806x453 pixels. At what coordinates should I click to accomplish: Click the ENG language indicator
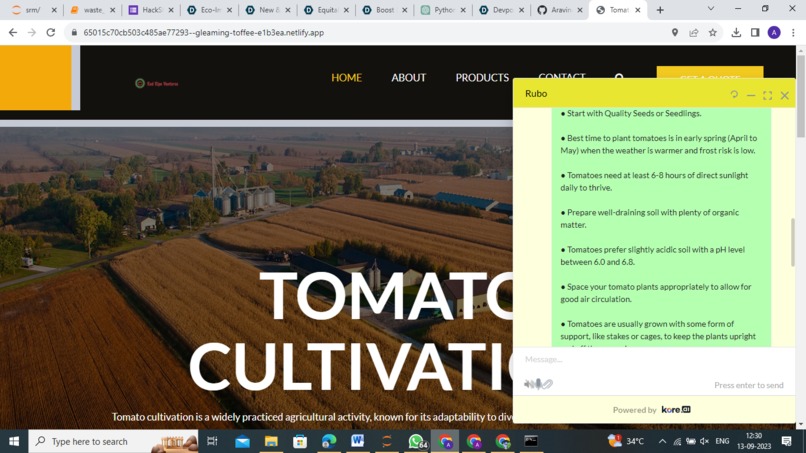(x=722, y=441)
